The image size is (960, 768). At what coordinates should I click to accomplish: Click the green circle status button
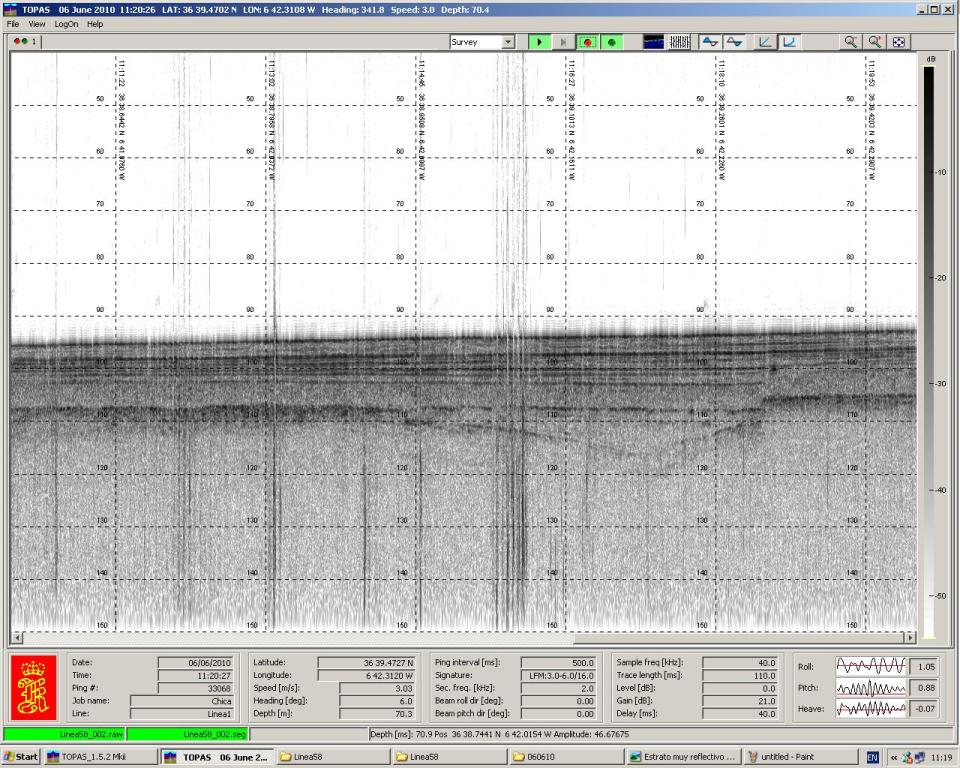[x=611, y=42]
